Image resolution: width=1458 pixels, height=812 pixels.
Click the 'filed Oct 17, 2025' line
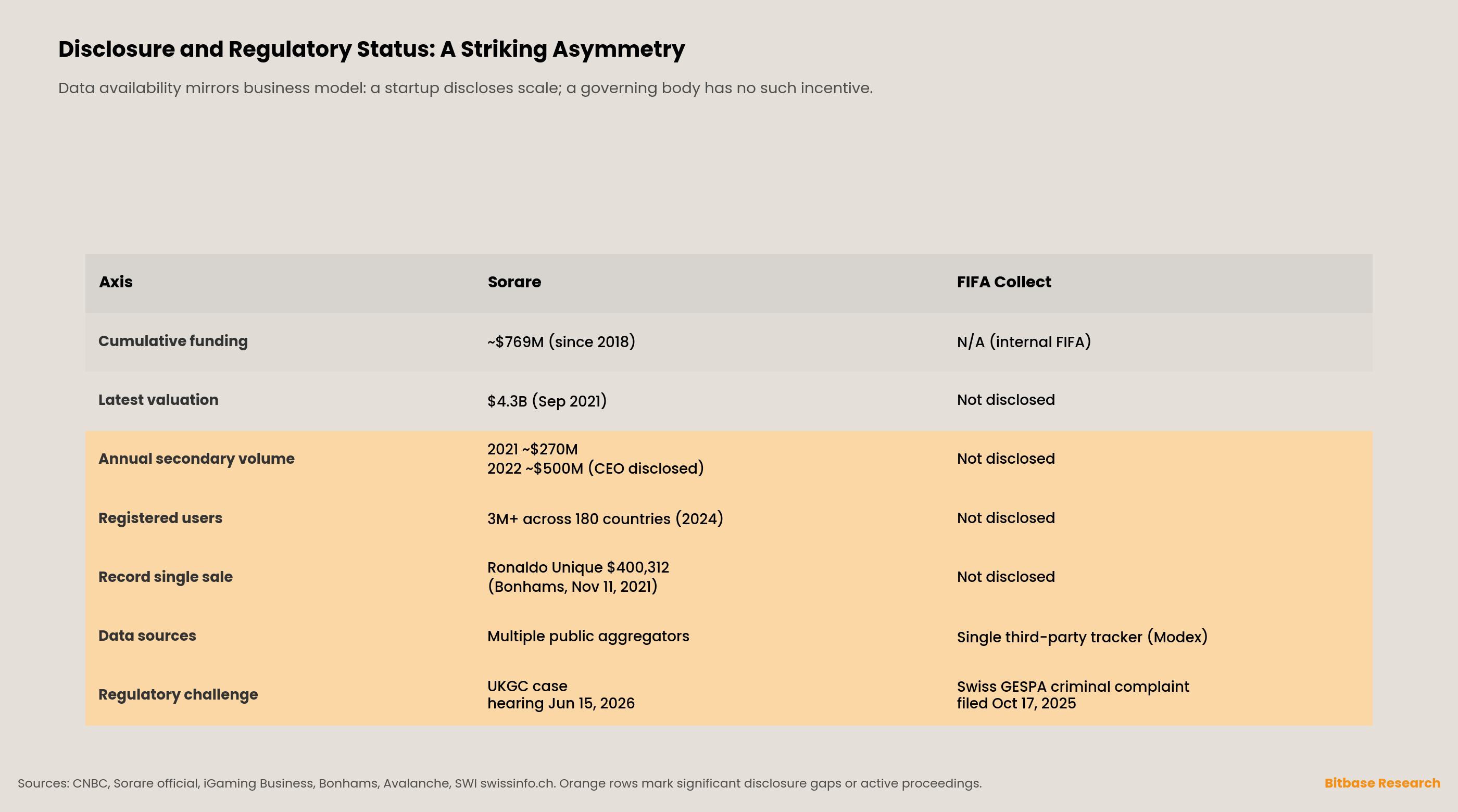tap(1016, 703)
